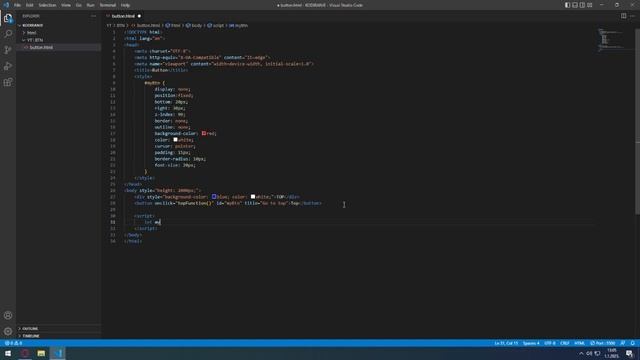This screenshot has height=360, width=640.
Task: Open the Explorer panel ellipsis menu
Action: point(93,16)
